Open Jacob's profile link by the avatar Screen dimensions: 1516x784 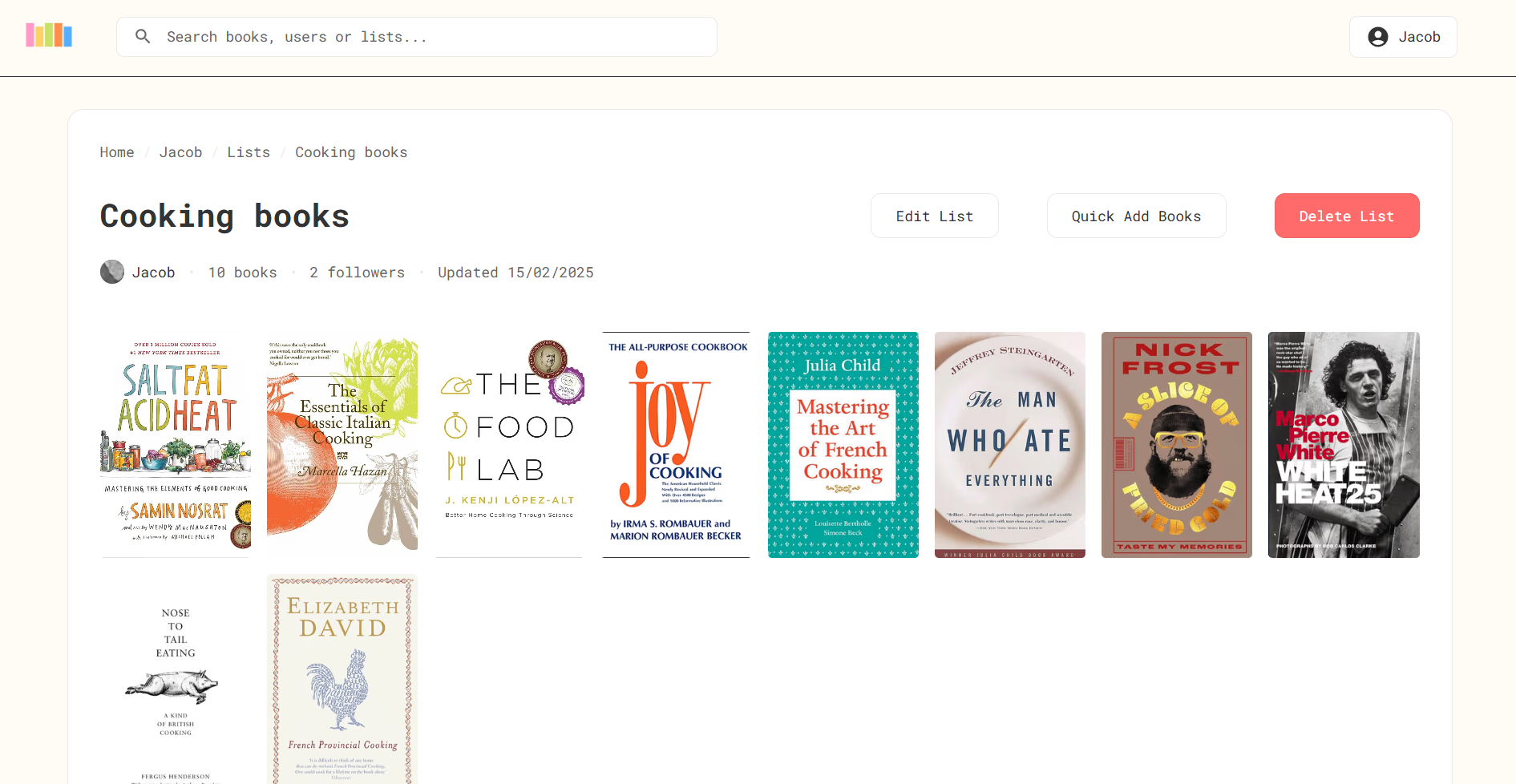click(153, 273)
